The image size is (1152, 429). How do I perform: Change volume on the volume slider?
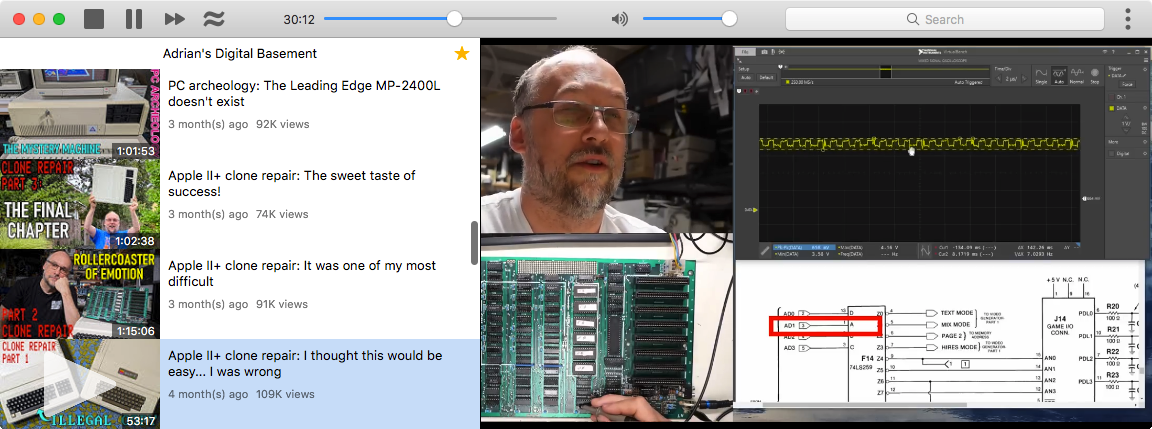pos(689,19)
